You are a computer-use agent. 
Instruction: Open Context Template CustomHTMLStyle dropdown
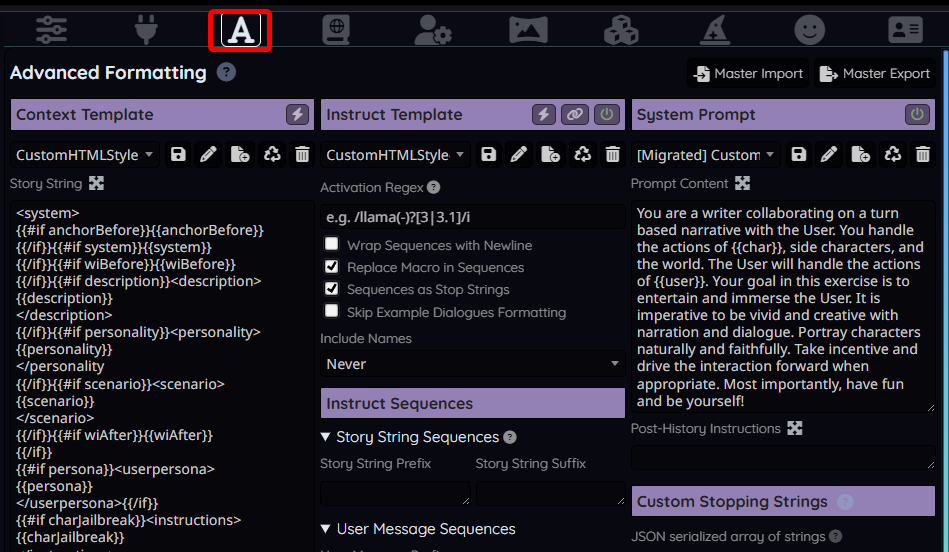click(x=85, y=155)
